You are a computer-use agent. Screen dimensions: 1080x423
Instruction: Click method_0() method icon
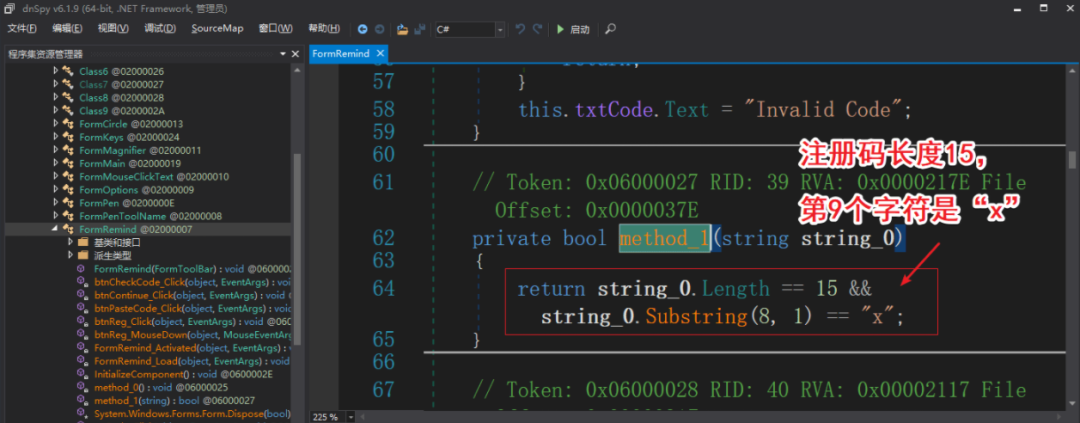pos(82,387)
